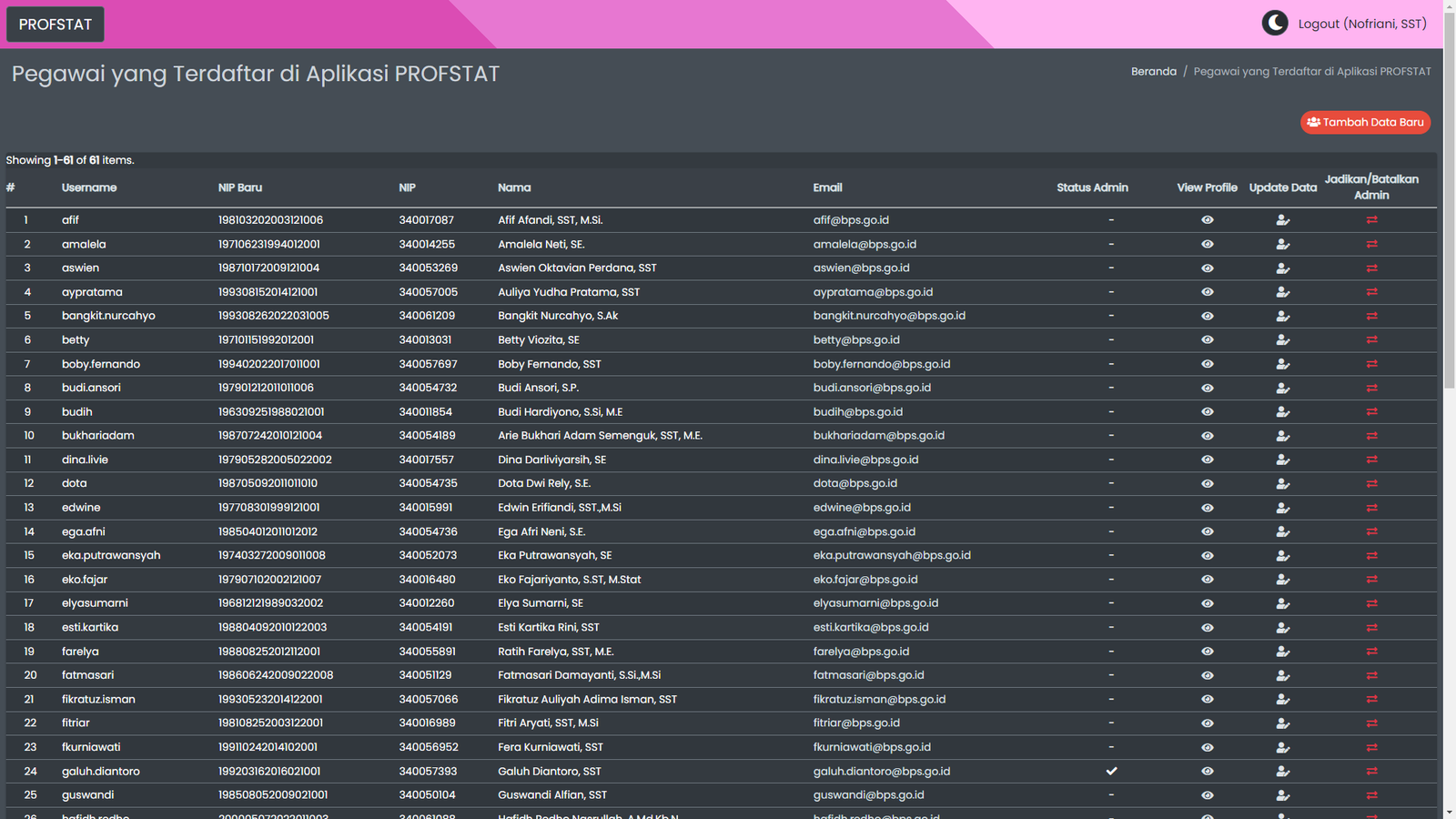View profile of eko.fajar via eye icon
Screen dimensions: 1456x819
[x=1207, y=580]
